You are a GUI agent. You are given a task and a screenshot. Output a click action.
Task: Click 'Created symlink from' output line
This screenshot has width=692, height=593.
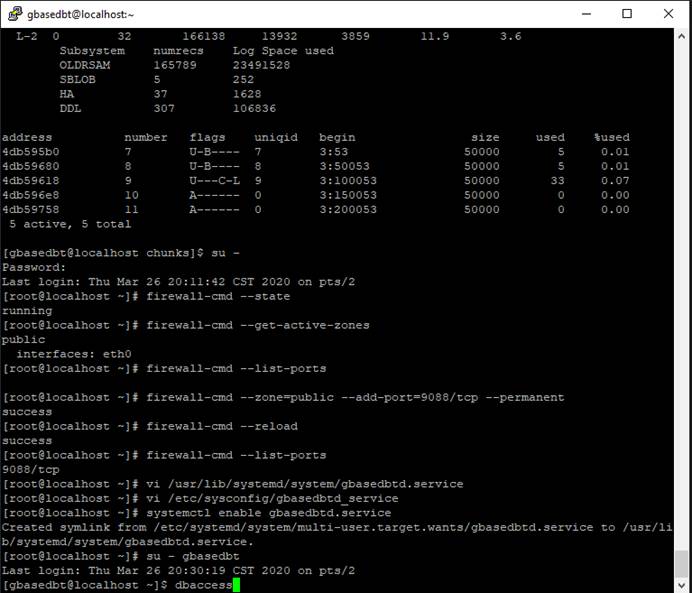tap(337, 534)
